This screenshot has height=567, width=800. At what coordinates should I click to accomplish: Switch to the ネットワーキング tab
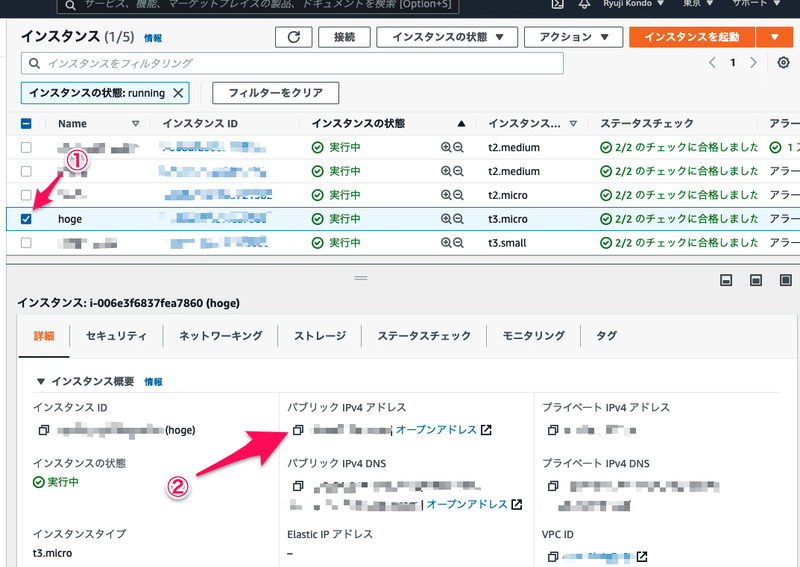click(x=220, y=336)
